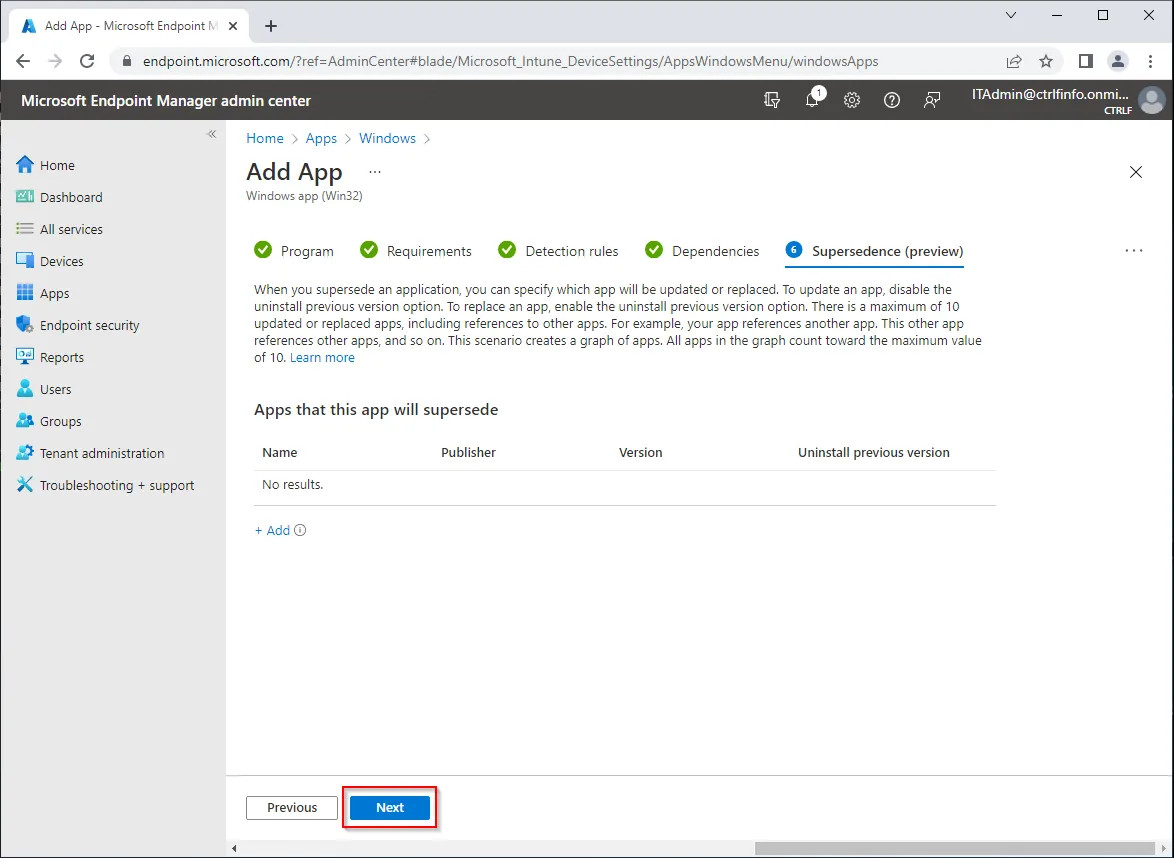Bookmark this page with star icon
Viewport: 1174px width, 858px height.
pos(1046,61)
